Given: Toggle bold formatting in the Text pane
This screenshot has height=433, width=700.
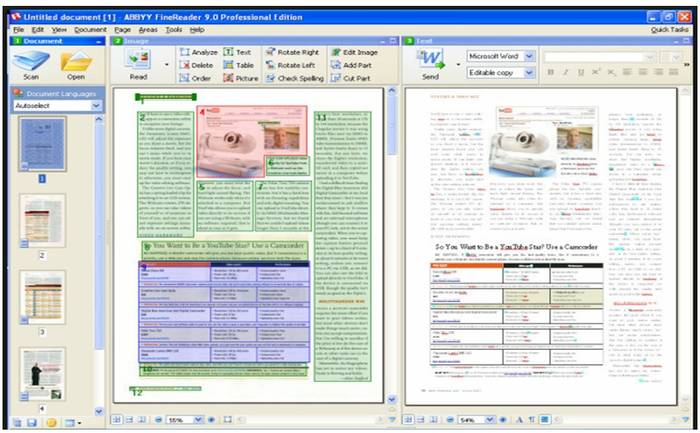Looking at the screenshot, I should pos(550,72).
